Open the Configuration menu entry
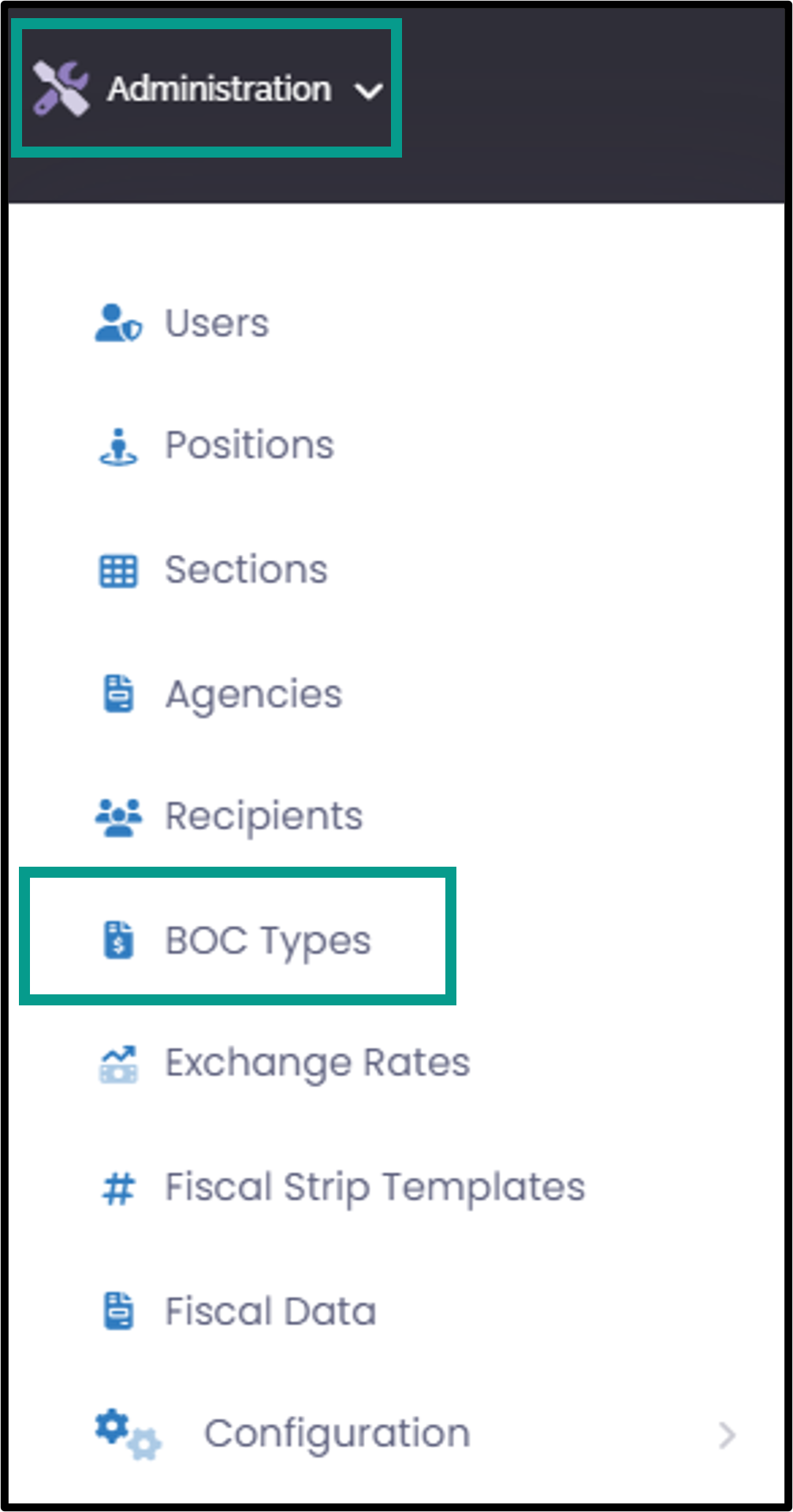 [337, 1435]
